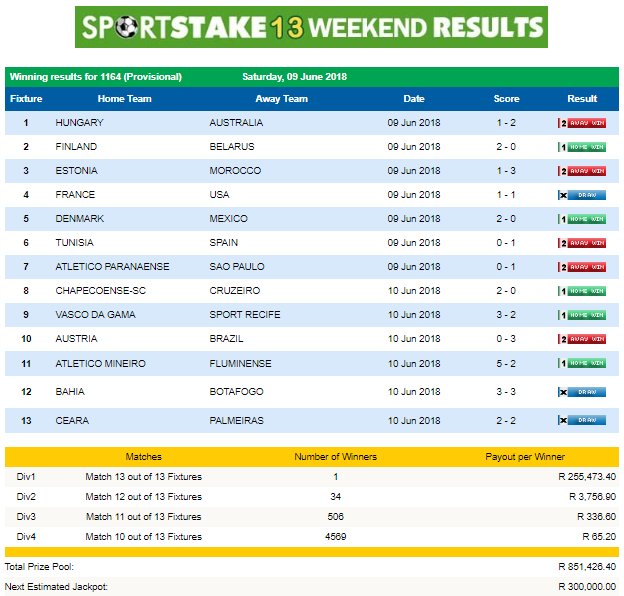
Task: Click the ATLETICO MINEIRO team cell
Action: tap(101, 364)
